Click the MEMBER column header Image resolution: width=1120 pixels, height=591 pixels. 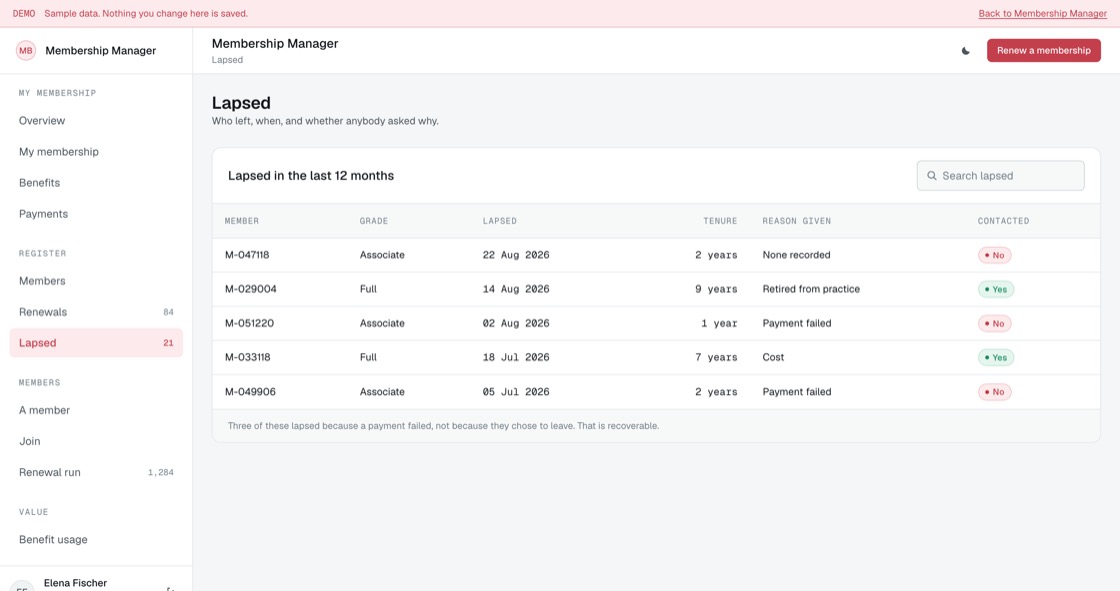coord(242,221)
